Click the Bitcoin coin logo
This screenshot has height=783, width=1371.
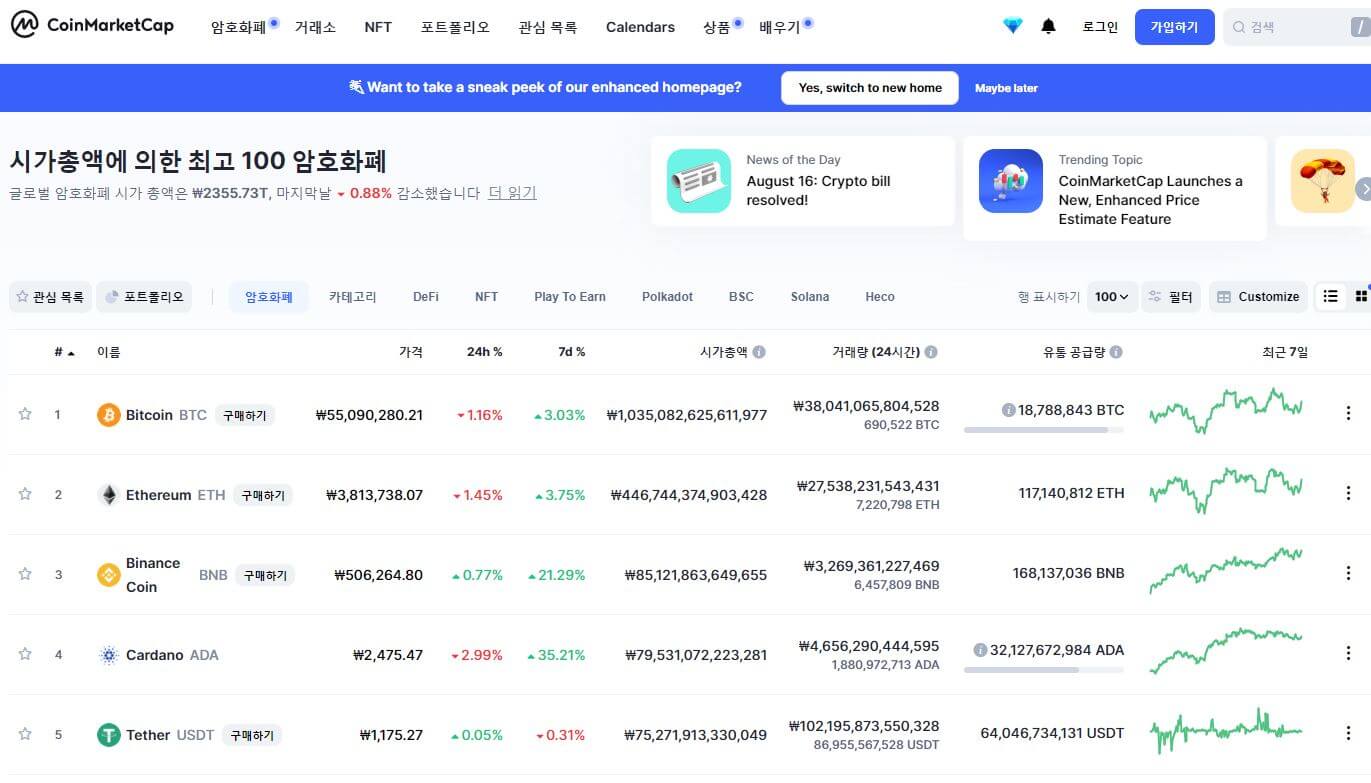pyautogui.click(x=108, y=415)
